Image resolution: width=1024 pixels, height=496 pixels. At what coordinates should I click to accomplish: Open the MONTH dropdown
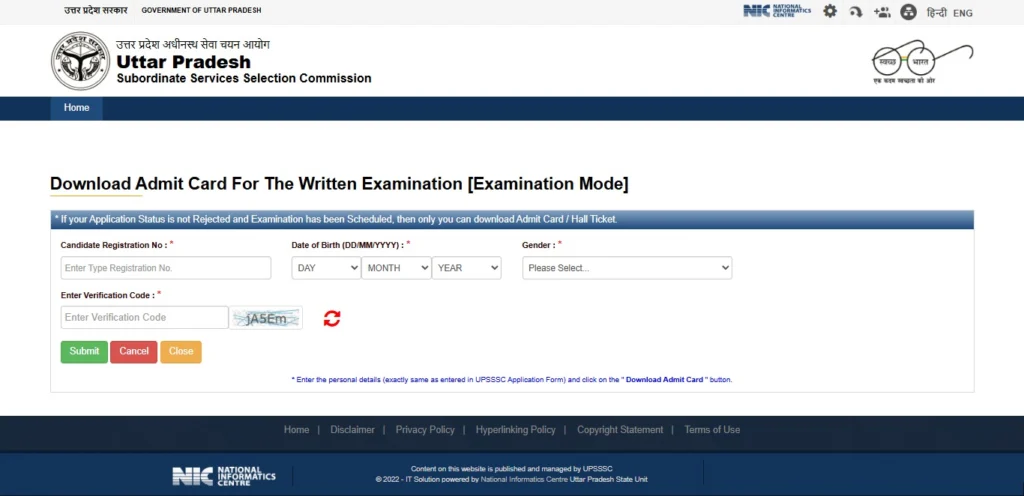[x=396, y=268]
